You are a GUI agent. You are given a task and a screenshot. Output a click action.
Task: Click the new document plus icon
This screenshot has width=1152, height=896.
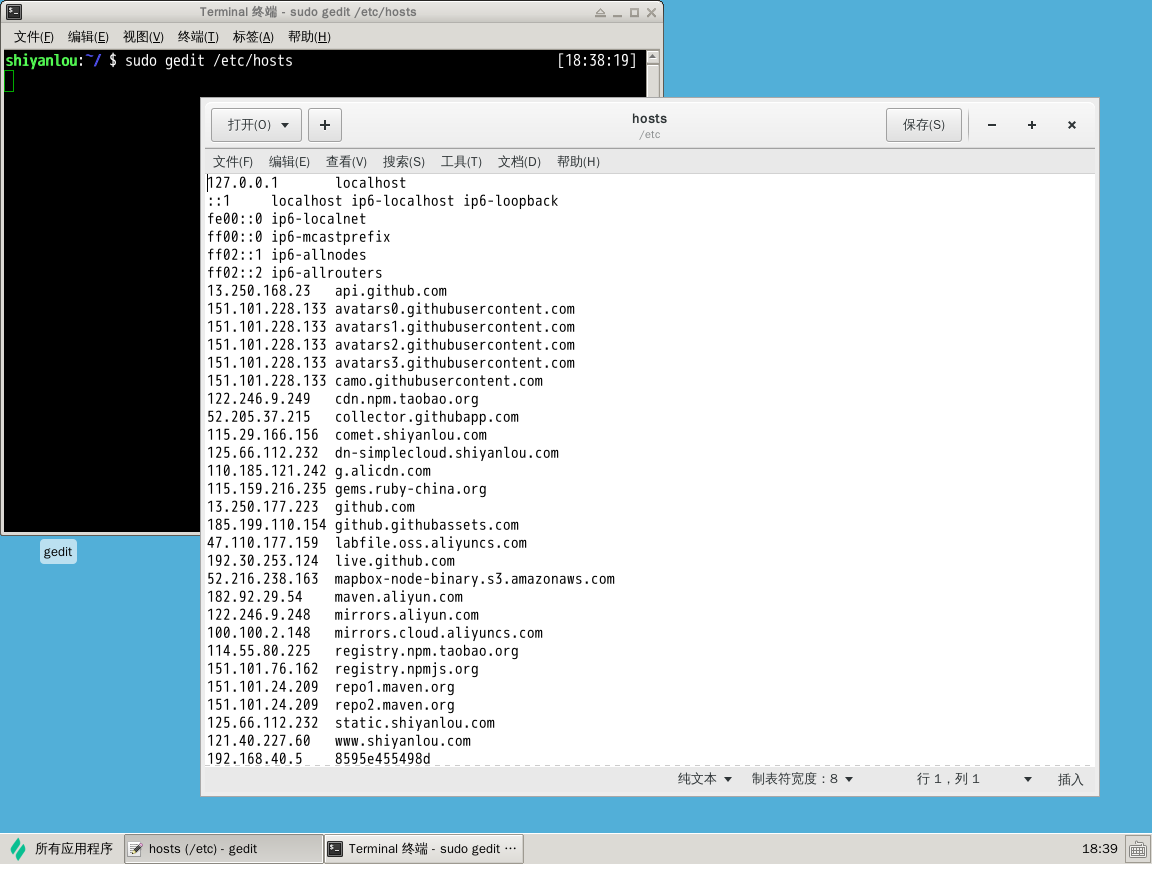[325, 125]
